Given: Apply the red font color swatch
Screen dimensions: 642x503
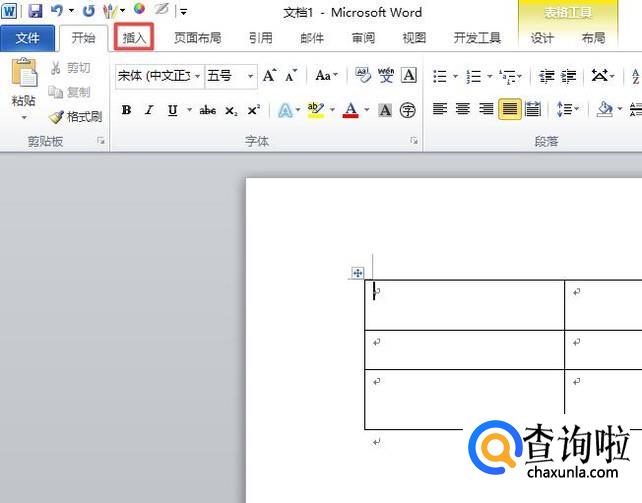Looking at the screenshot, I should tap(350, 110).
